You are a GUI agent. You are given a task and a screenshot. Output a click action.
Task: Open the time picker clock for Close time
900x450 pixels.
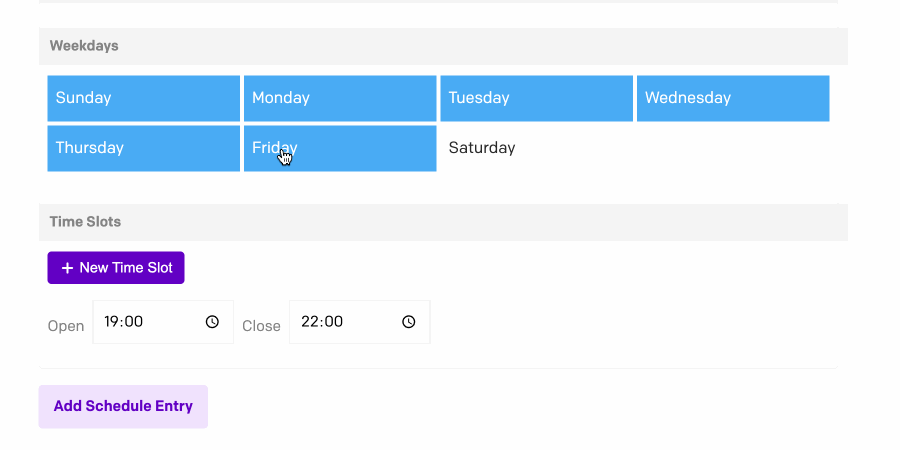click(x=408, y=322)
